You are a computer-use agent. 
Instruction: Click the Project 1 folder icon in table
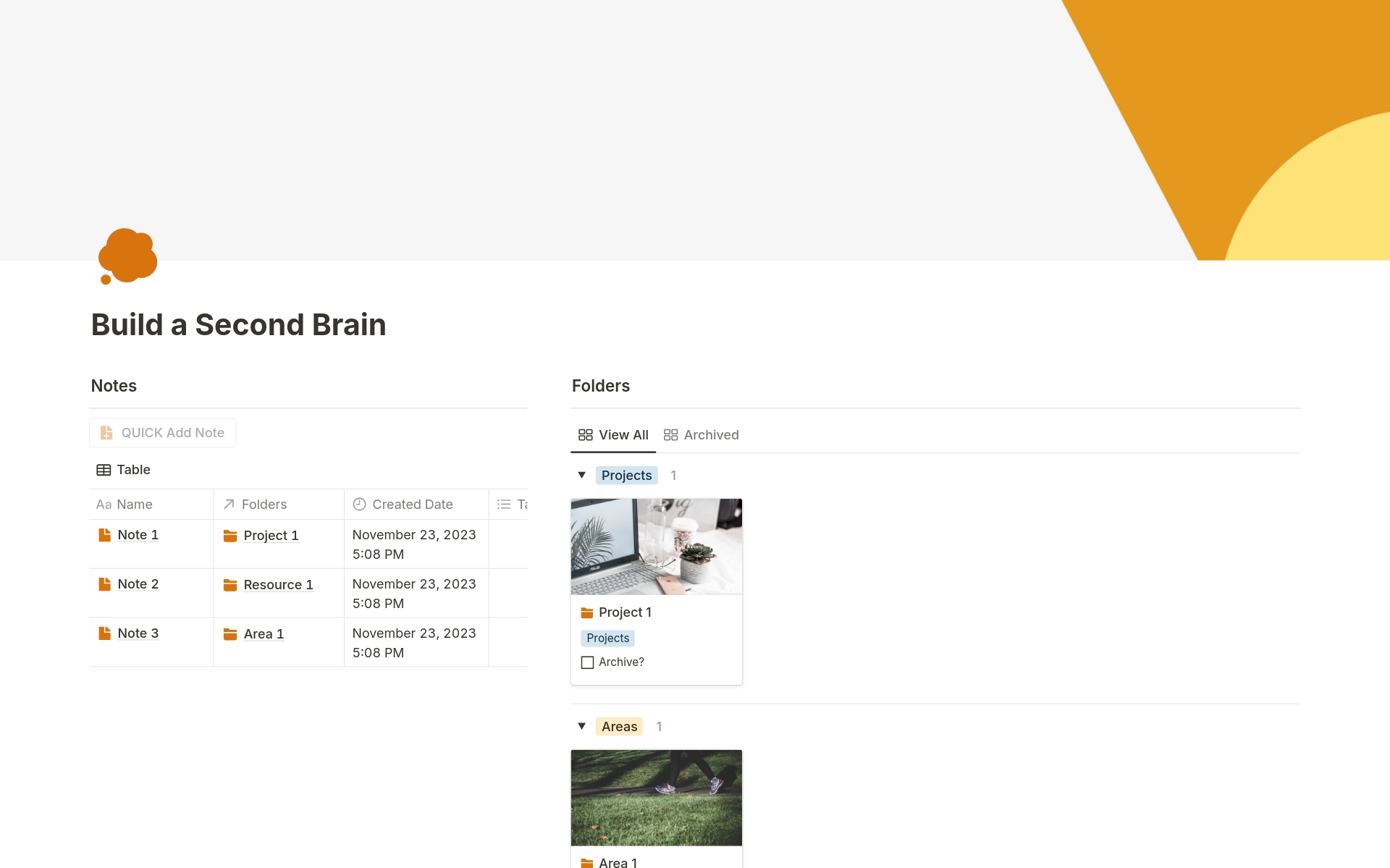[x=230, y=536]
